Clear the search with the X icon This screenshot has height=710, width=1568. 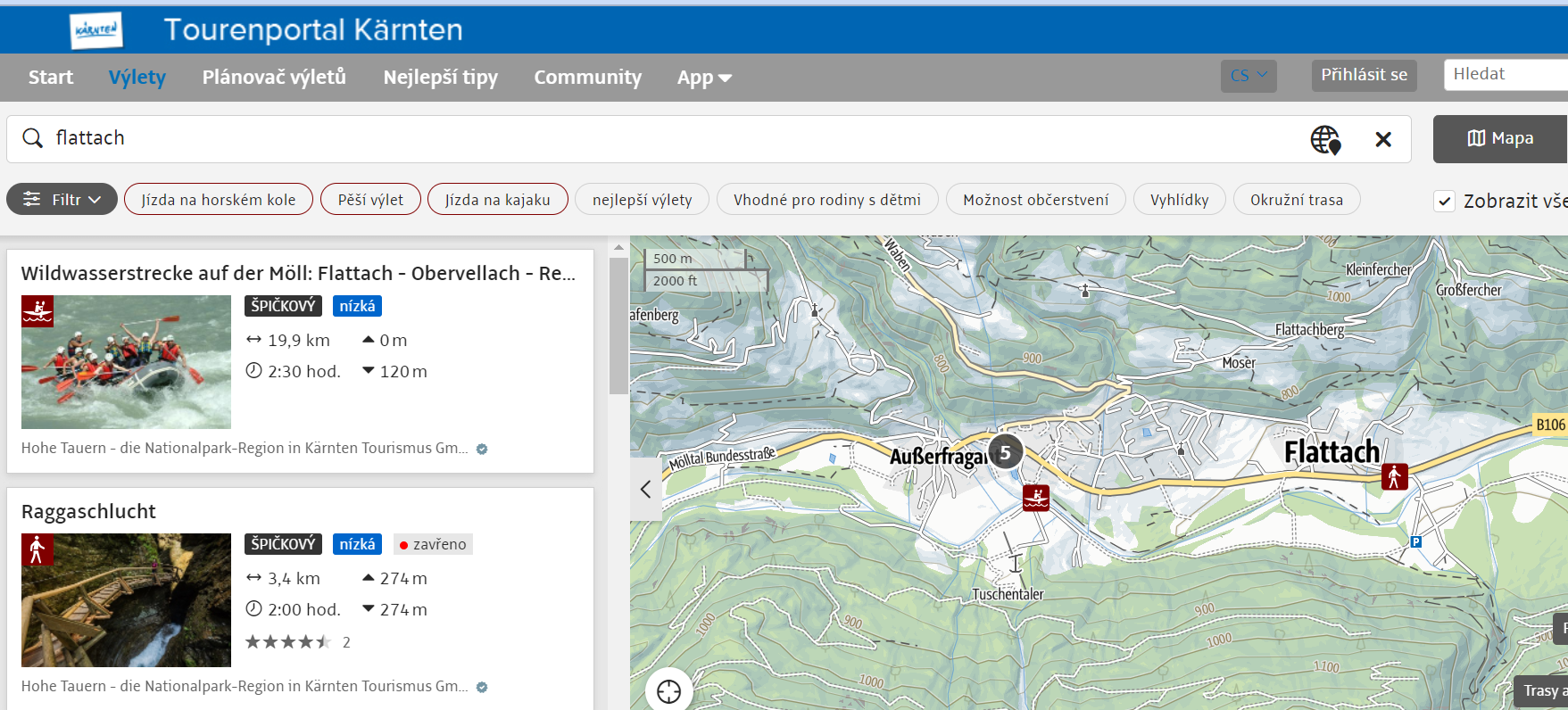[x=1383, y=139]
